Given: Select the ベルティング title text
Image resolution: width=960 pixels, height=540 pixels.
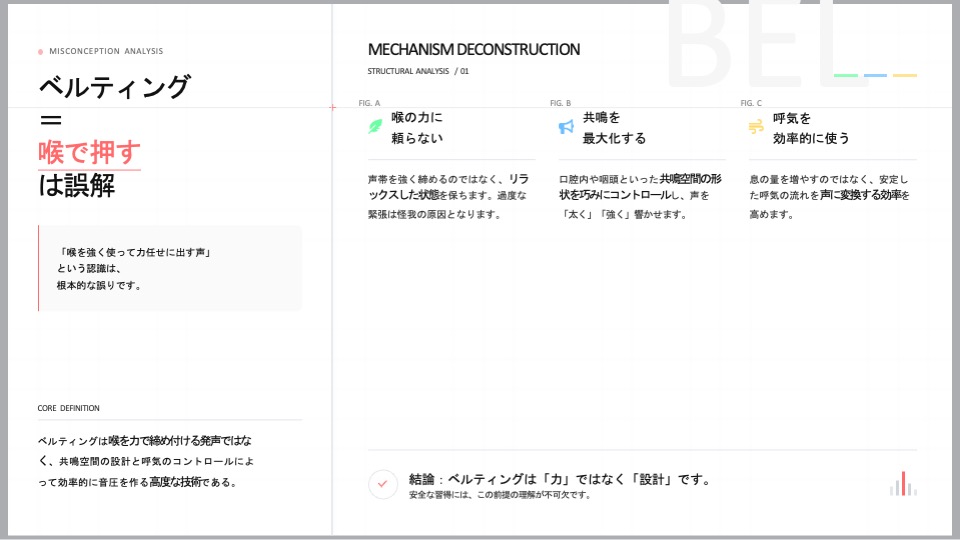Looking at the screenshot, I should (113, 87).
